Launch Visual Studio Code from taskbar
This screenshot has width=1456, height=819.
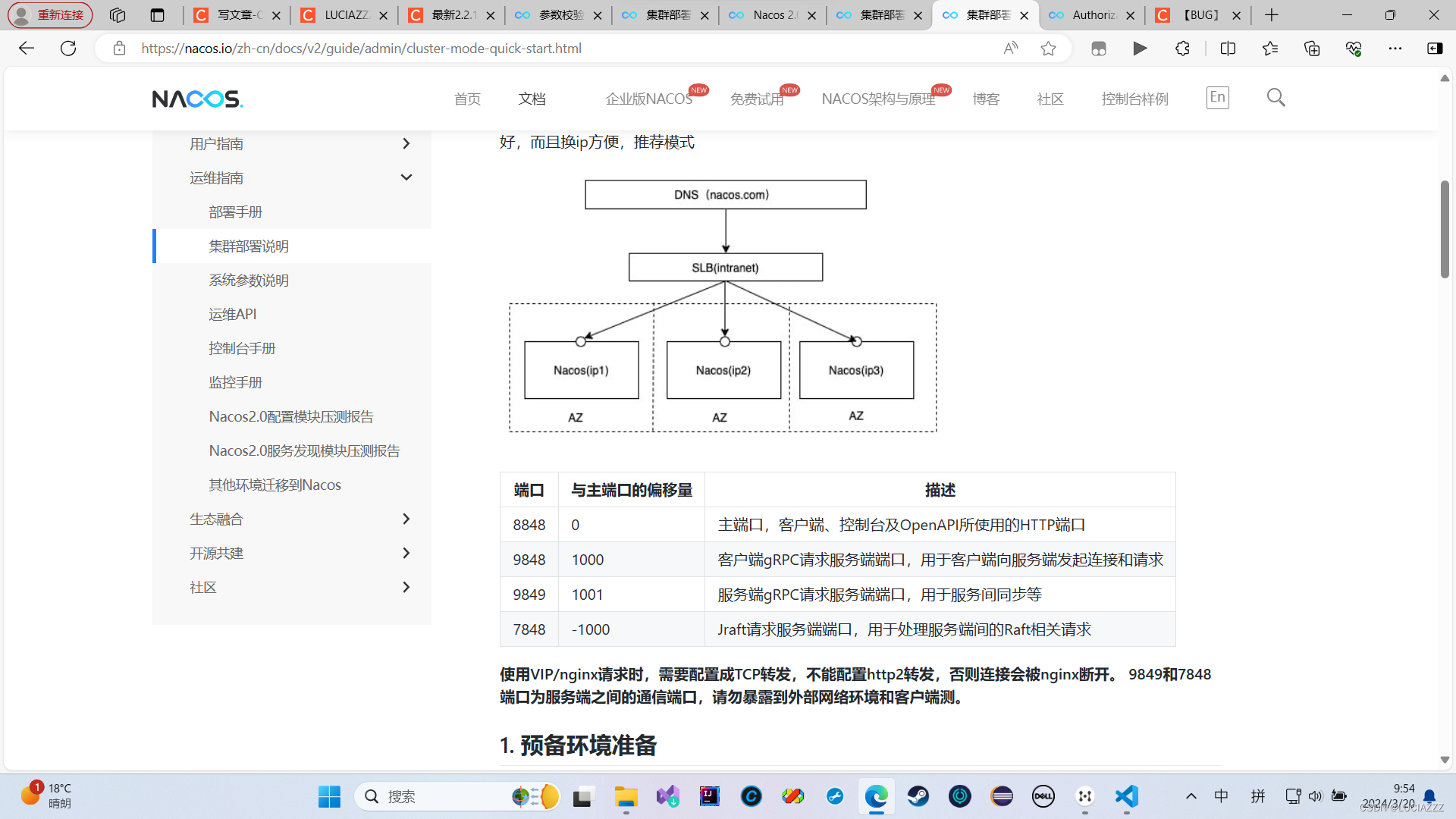click(x=1127, y=796)
